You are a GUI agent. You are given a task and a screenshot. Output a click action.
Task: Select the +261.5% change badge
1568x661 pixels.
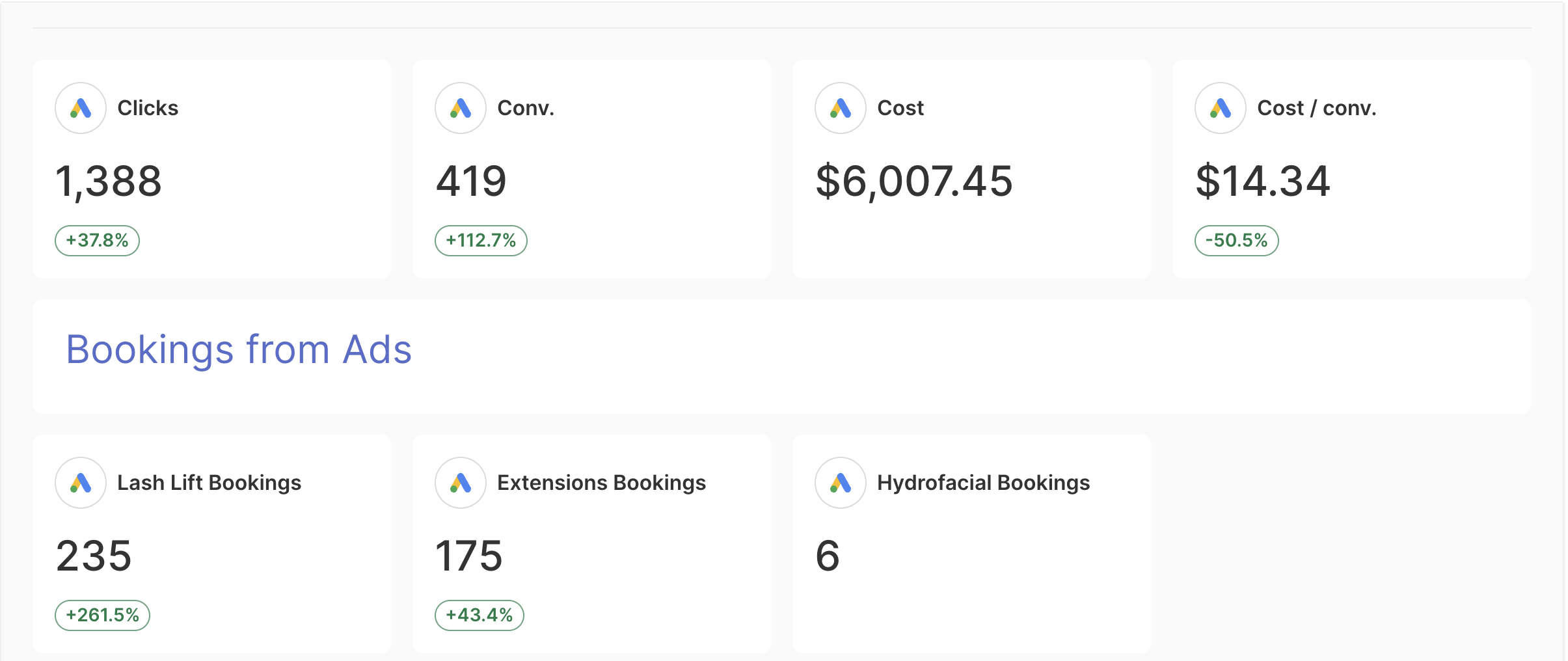click(x=102, y=615)
